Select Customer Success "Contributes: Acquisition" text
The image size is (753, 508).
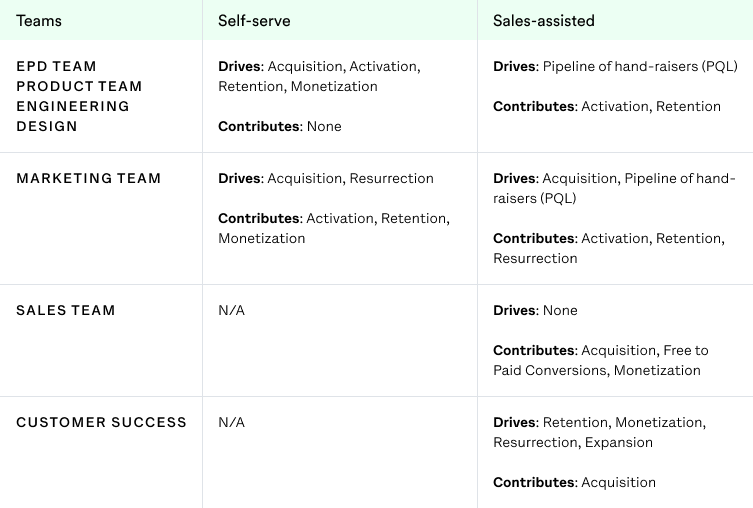click(x=574, y=483)
